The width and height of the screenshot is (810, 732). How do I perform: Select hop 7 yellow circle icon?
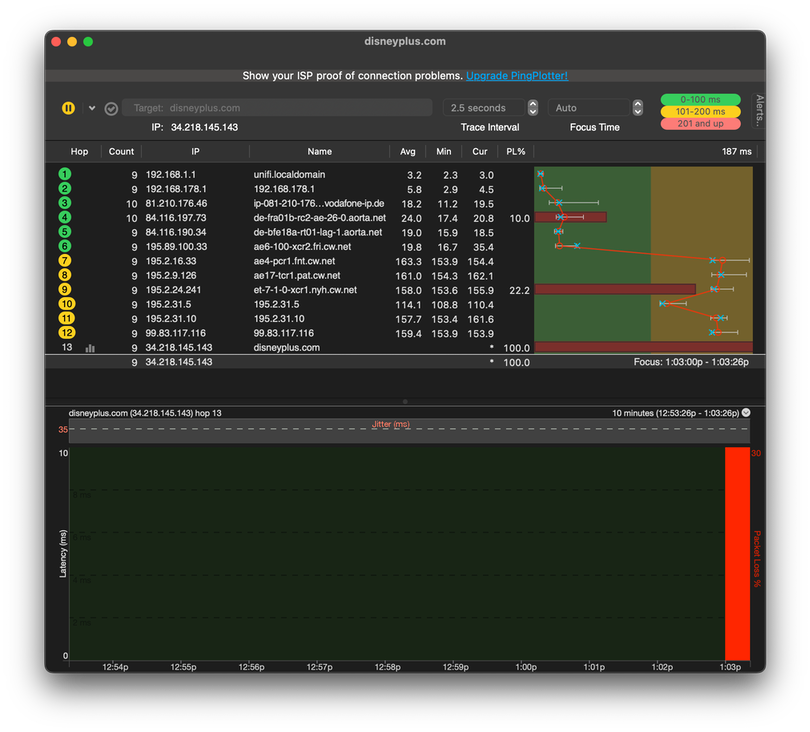coord(65,261)
